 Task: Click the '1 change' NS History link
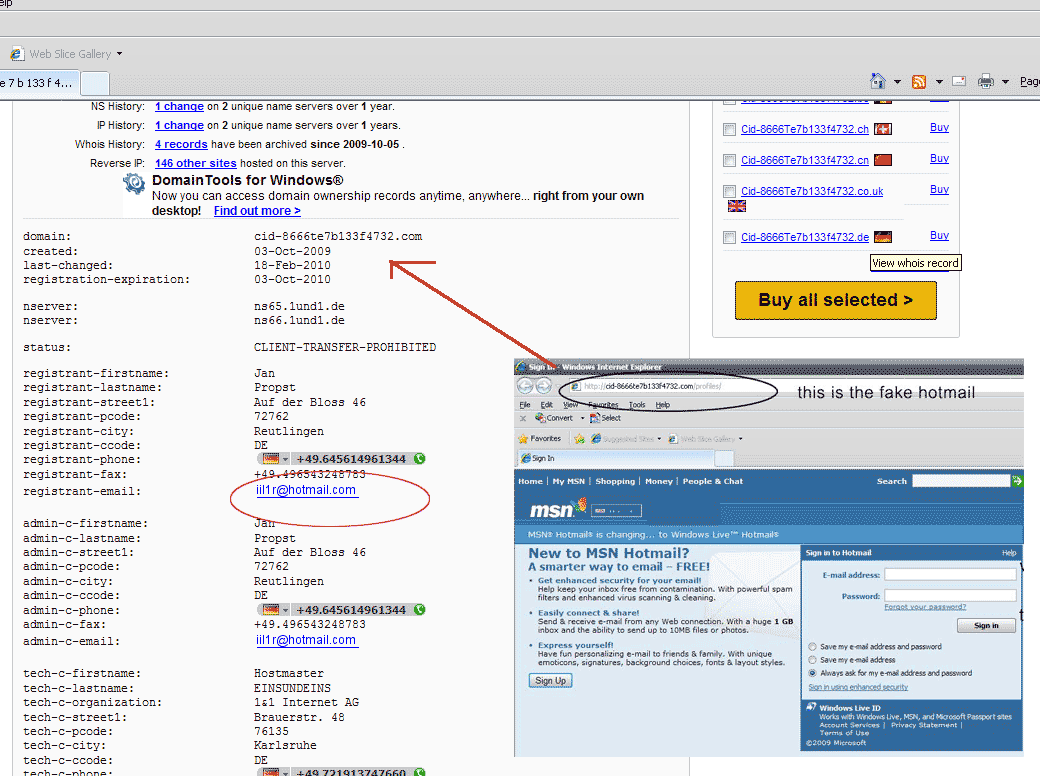click(179, 106)
